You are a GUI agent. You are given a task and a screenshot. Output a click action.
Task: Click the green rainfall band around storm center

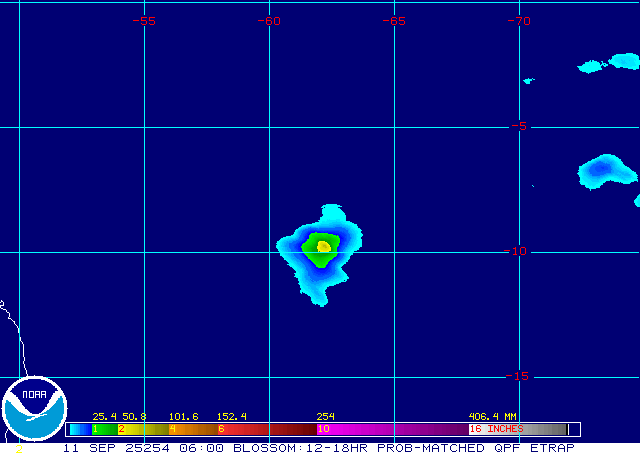[320, 257]
